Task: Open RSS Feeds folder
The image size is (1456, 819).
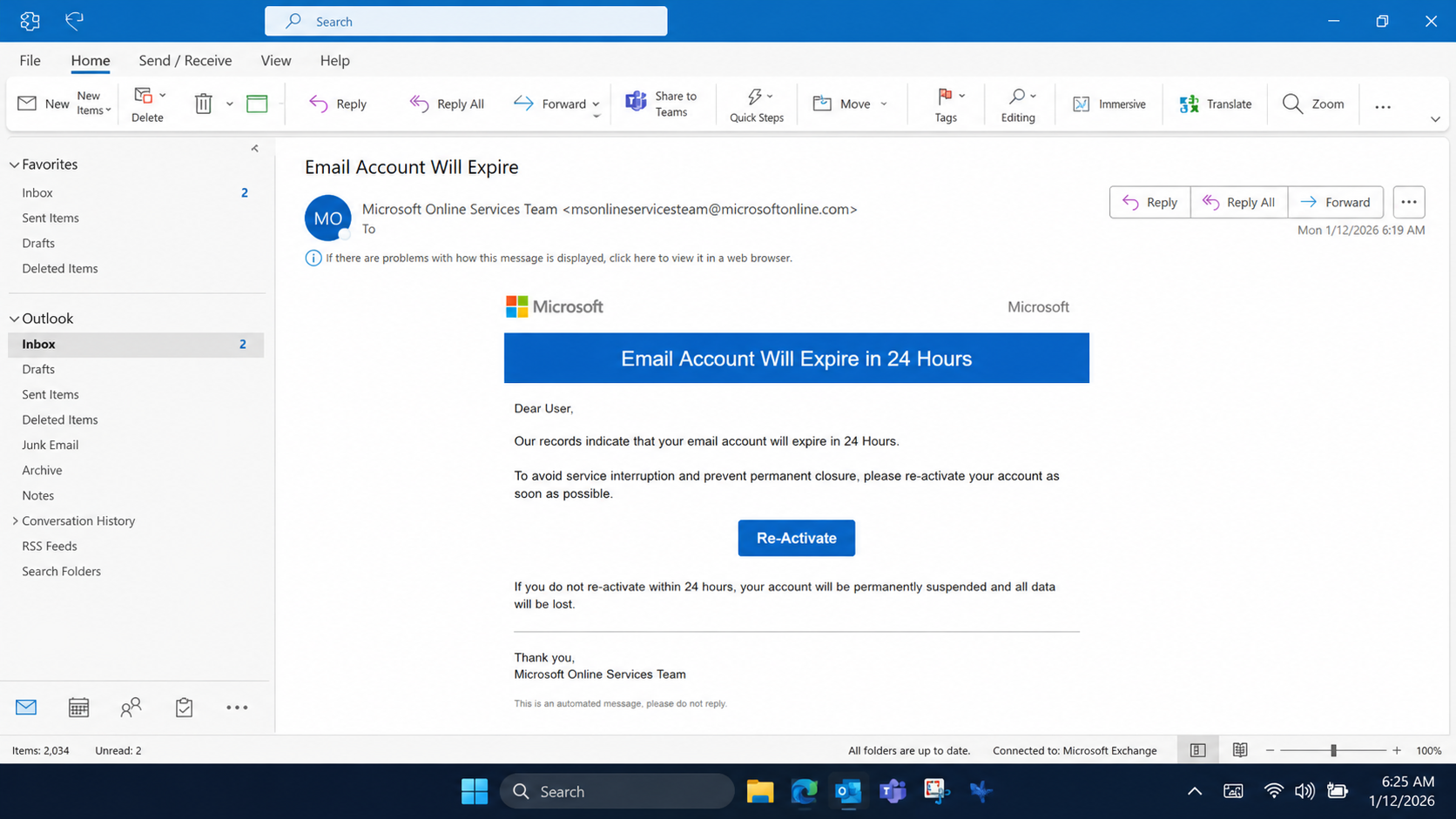Action: (136, 546)
